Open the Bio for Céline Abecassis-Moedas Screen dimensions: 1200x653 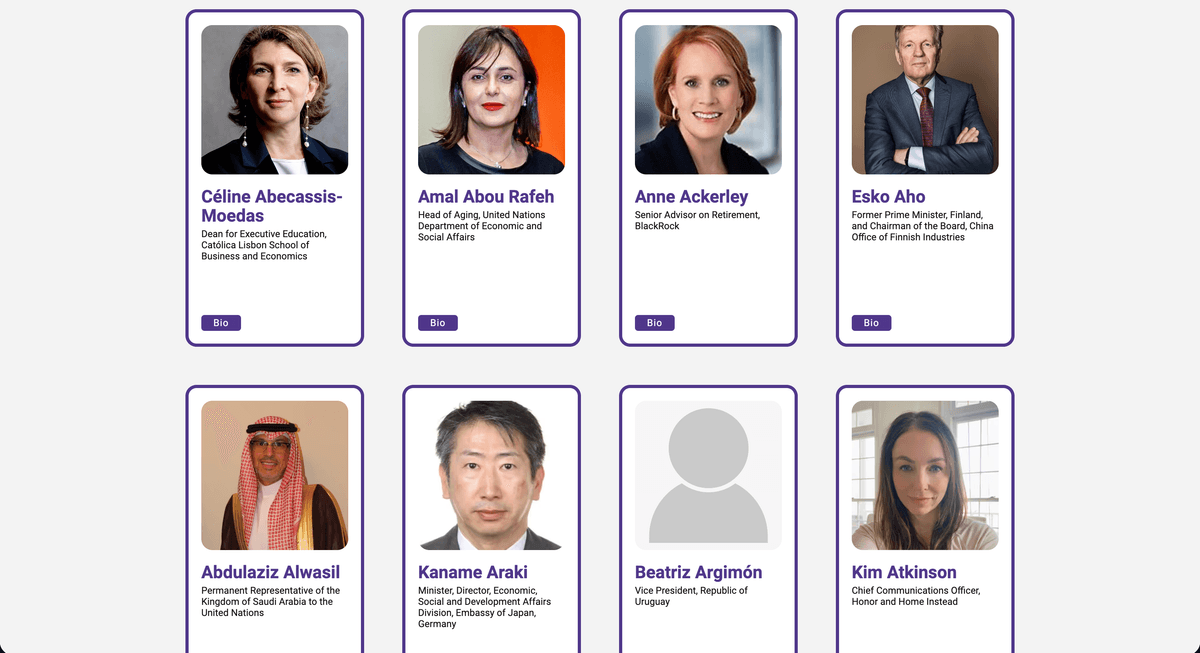pyautogui.click(x=220, y=322)
